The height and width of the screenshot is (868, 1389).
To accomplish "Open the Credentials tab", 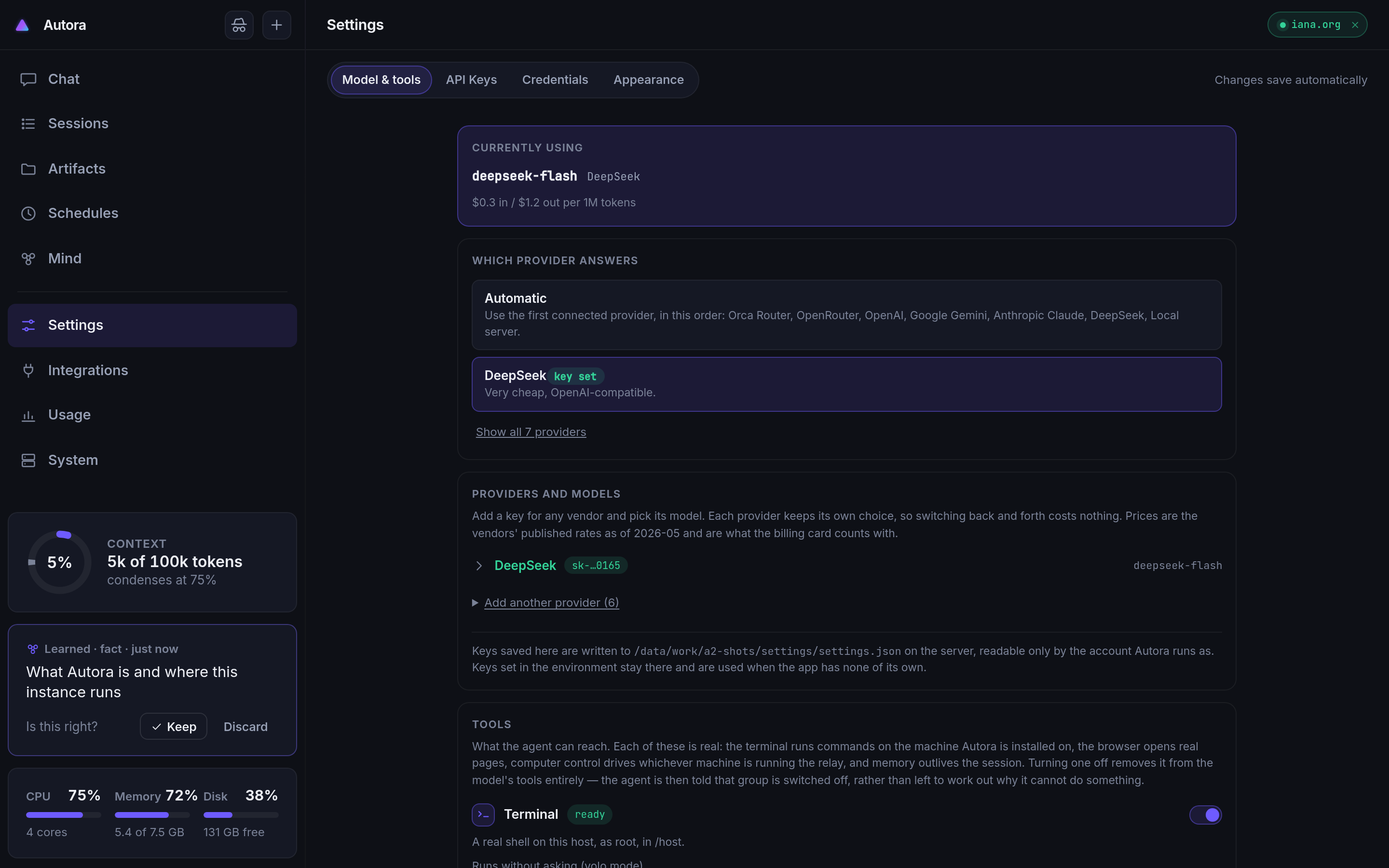I will (555, 80).
